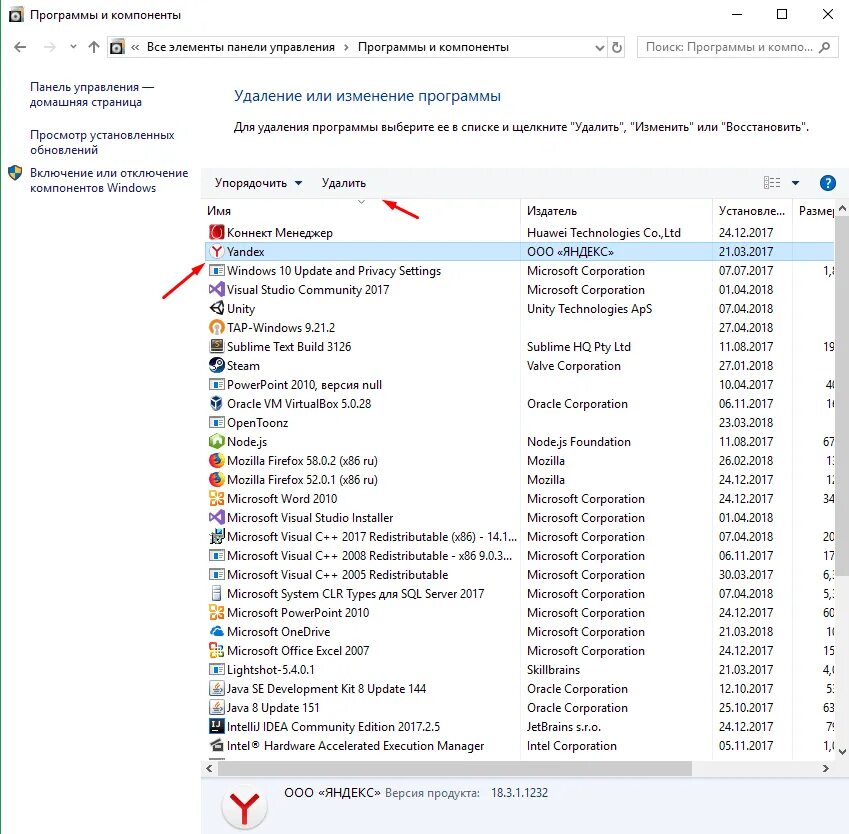
Task: Click the Unity program icon
Action: pos(217,308)
